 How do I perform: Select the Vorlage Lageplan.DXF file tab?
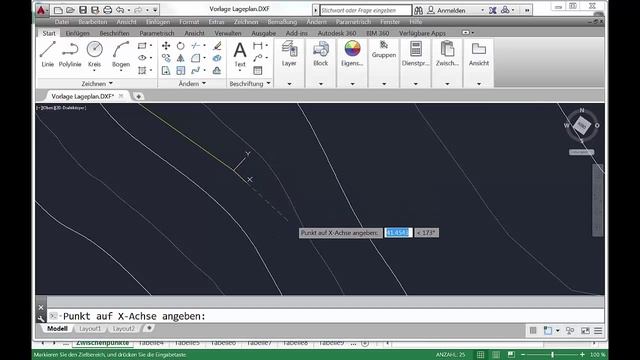[x=82, y=96]
